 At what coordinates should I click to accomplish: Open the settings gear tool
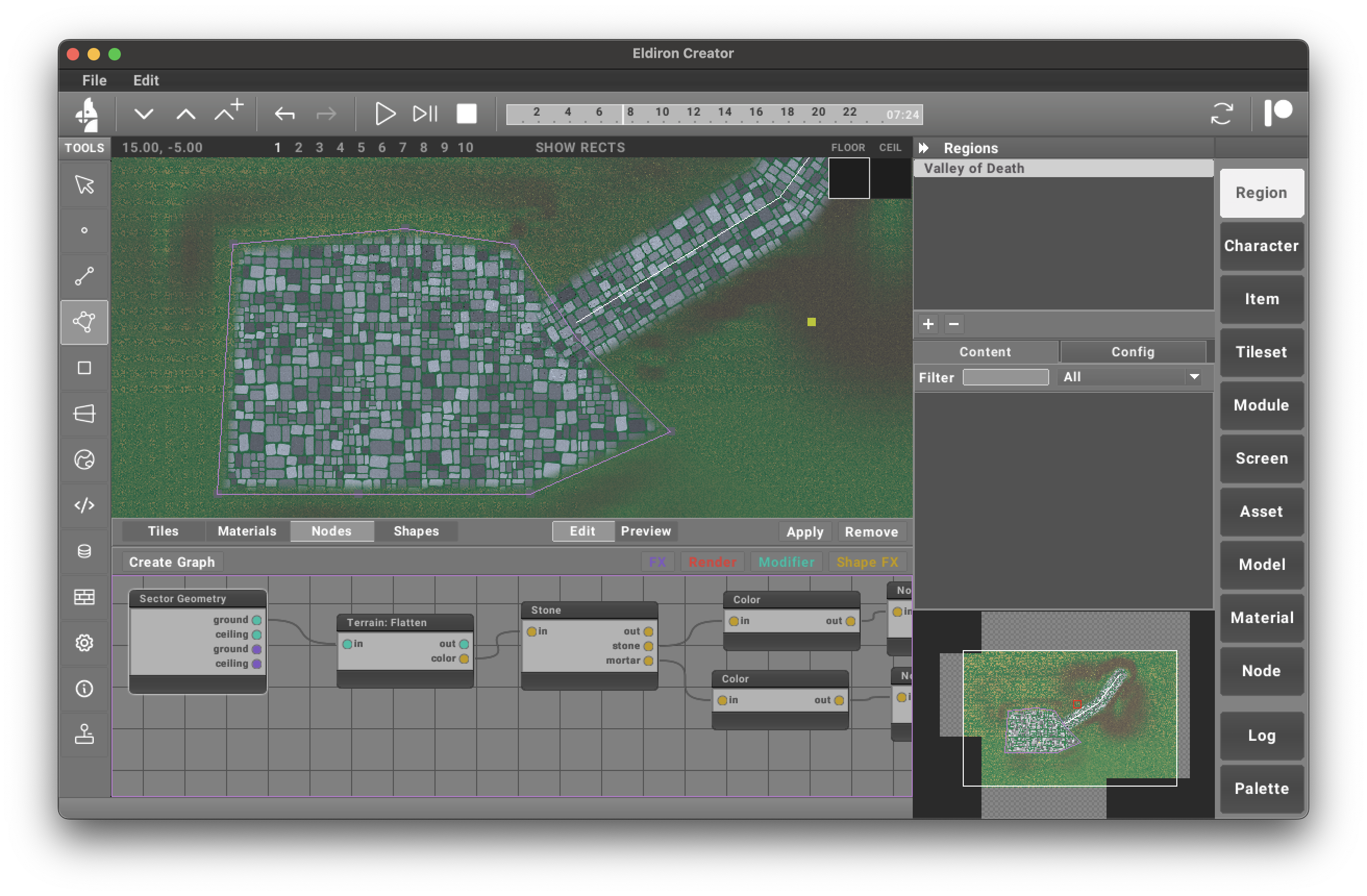pyautogui.click(x=84, y=642)
